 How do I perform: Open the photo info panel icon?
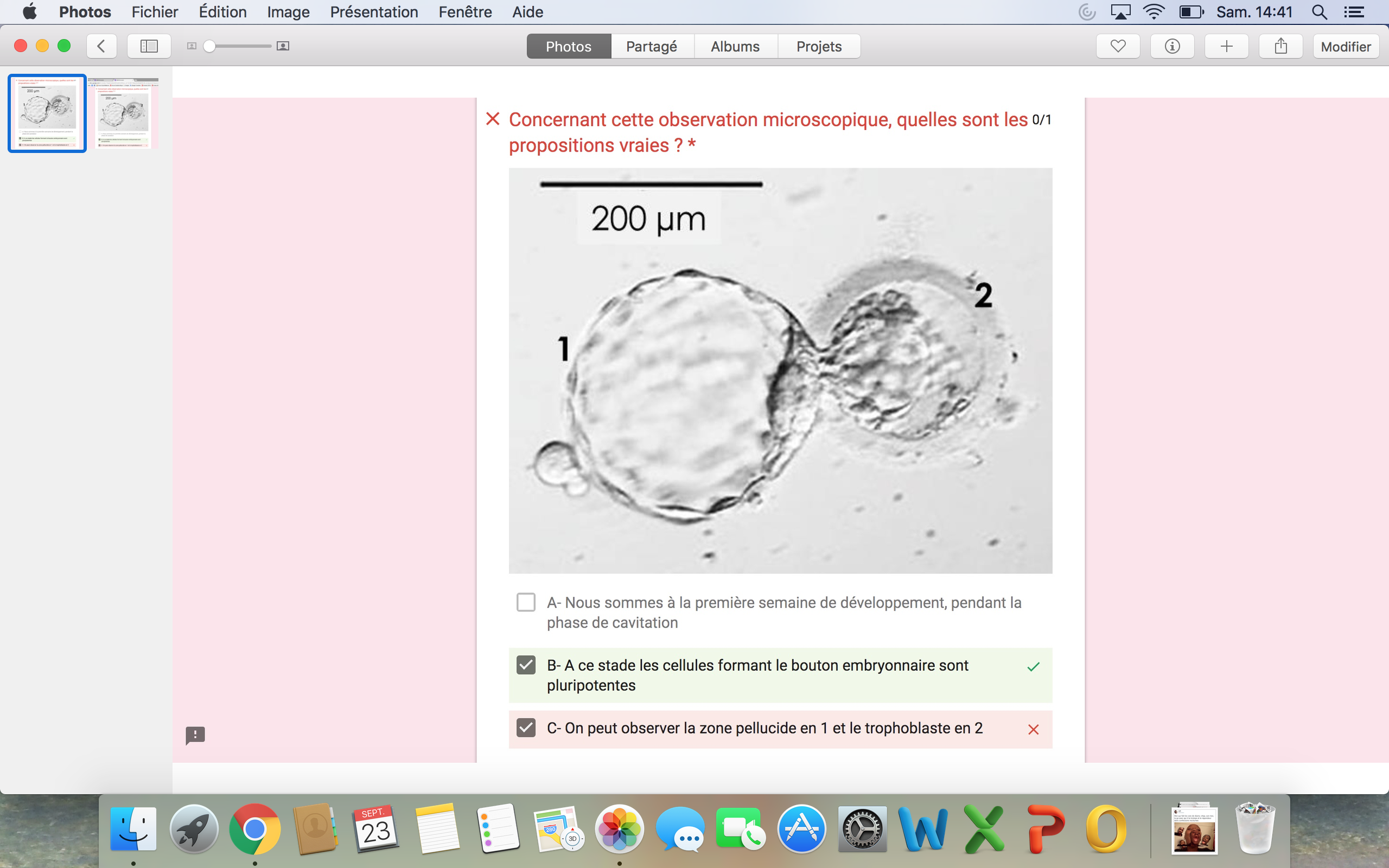click(1171, 46)
